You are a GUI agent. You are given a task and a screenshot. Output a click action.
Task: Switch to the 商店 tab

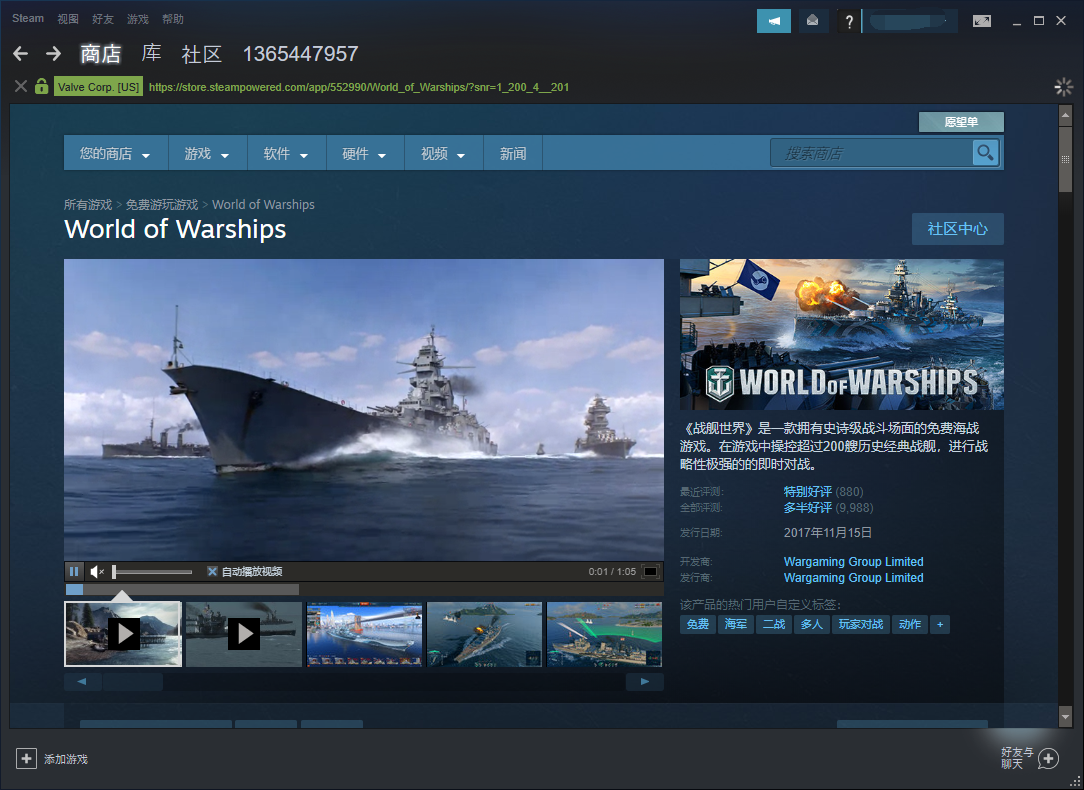click(101, 54)
